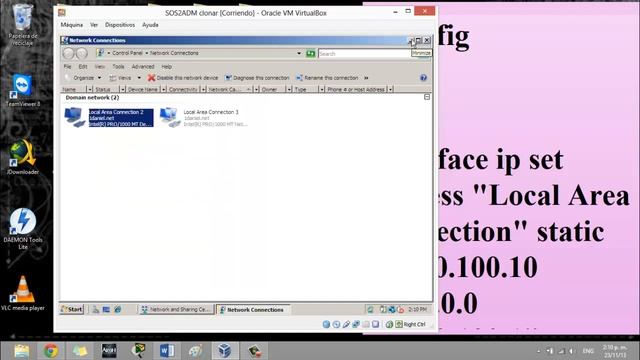Click ENG language indicator in system tray
Image resolution: width=640 pixels, height=360 pixels.
click(588, 351)
